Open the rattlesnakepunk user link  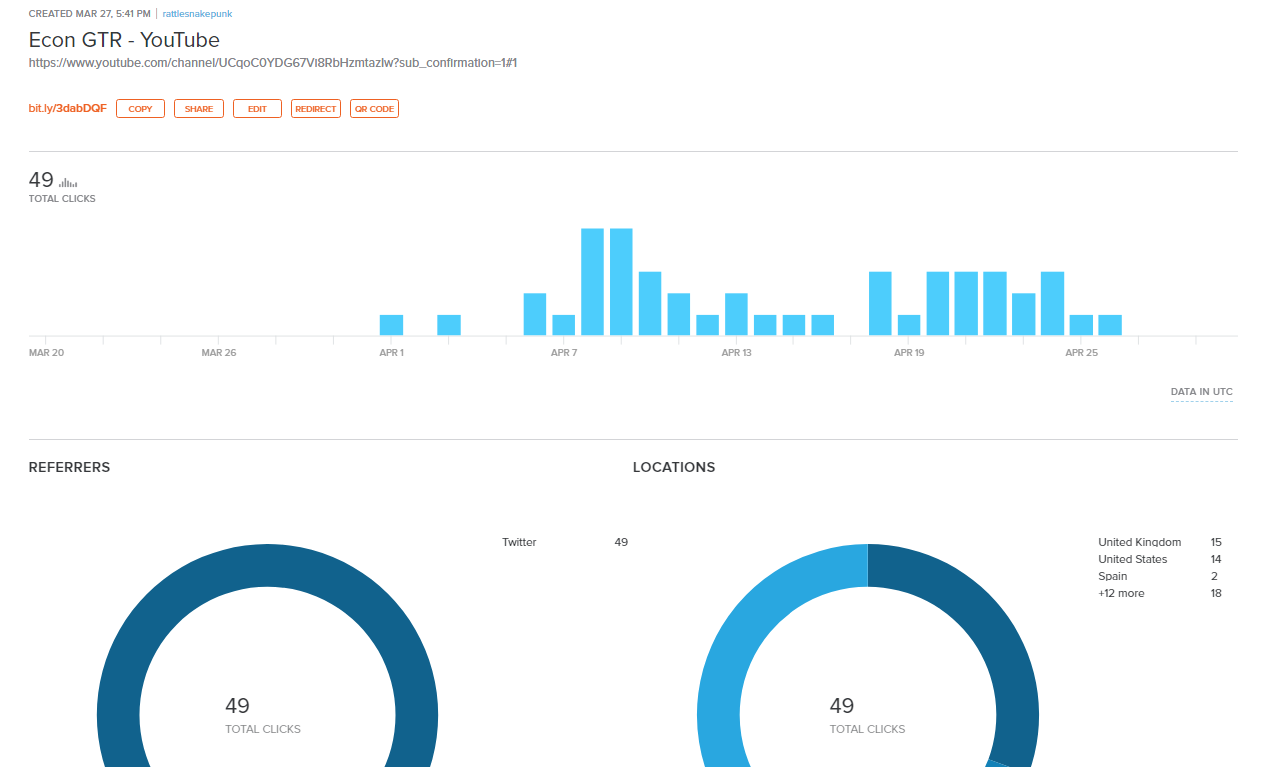197,14
